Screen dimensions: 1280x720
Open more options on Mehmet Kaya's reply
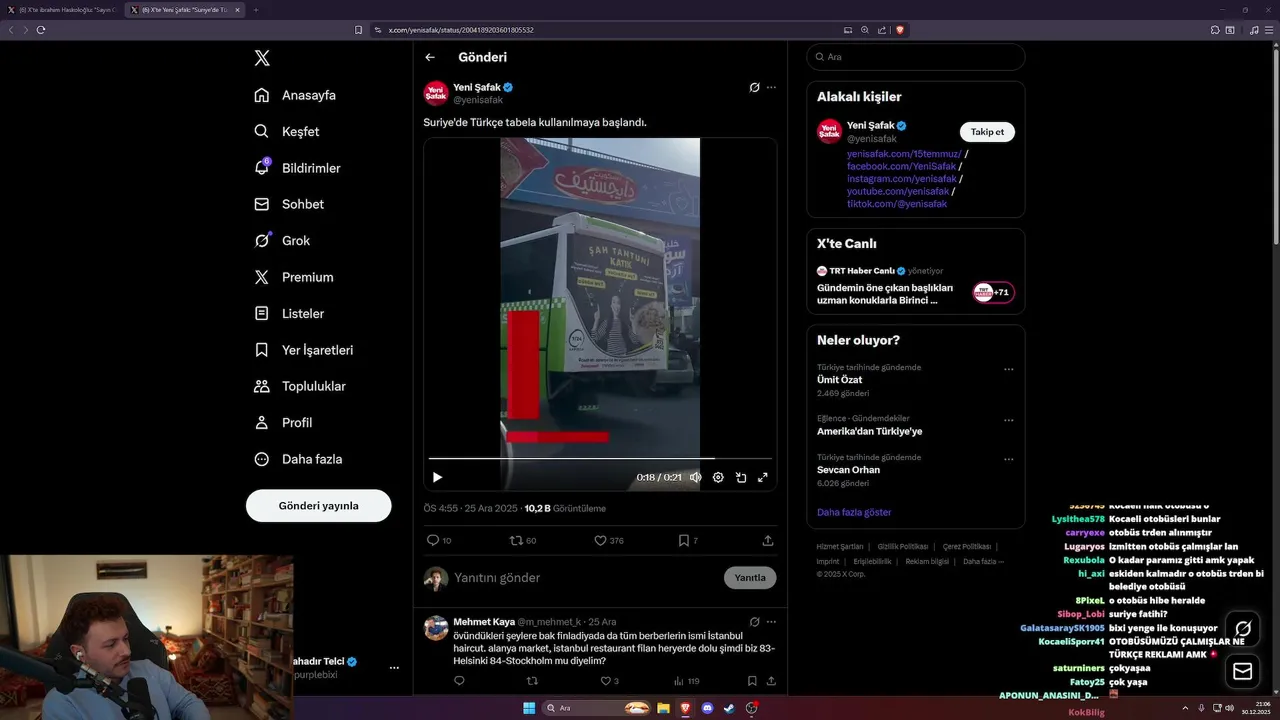pyautogui.click(x=771, y=622)
